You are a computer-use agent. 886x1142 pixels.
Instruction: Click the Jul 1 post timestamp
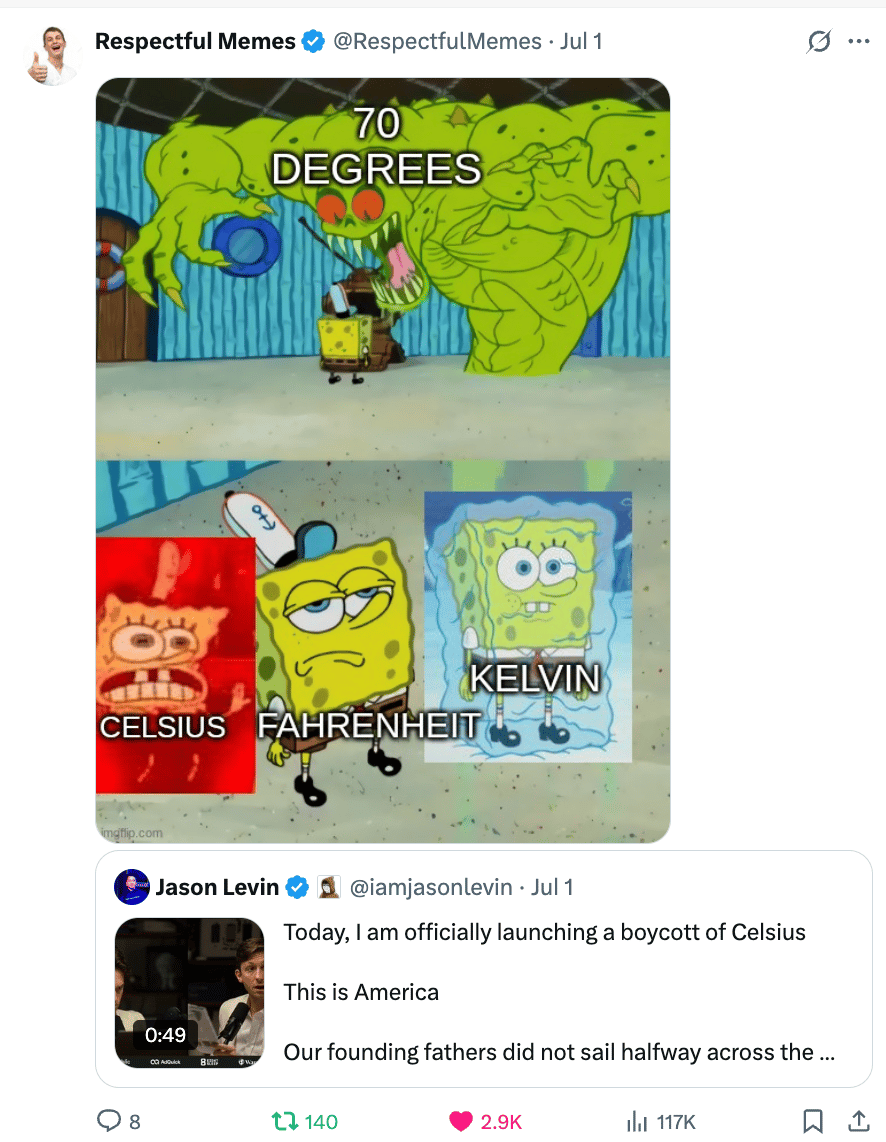(x=581, y=42)
